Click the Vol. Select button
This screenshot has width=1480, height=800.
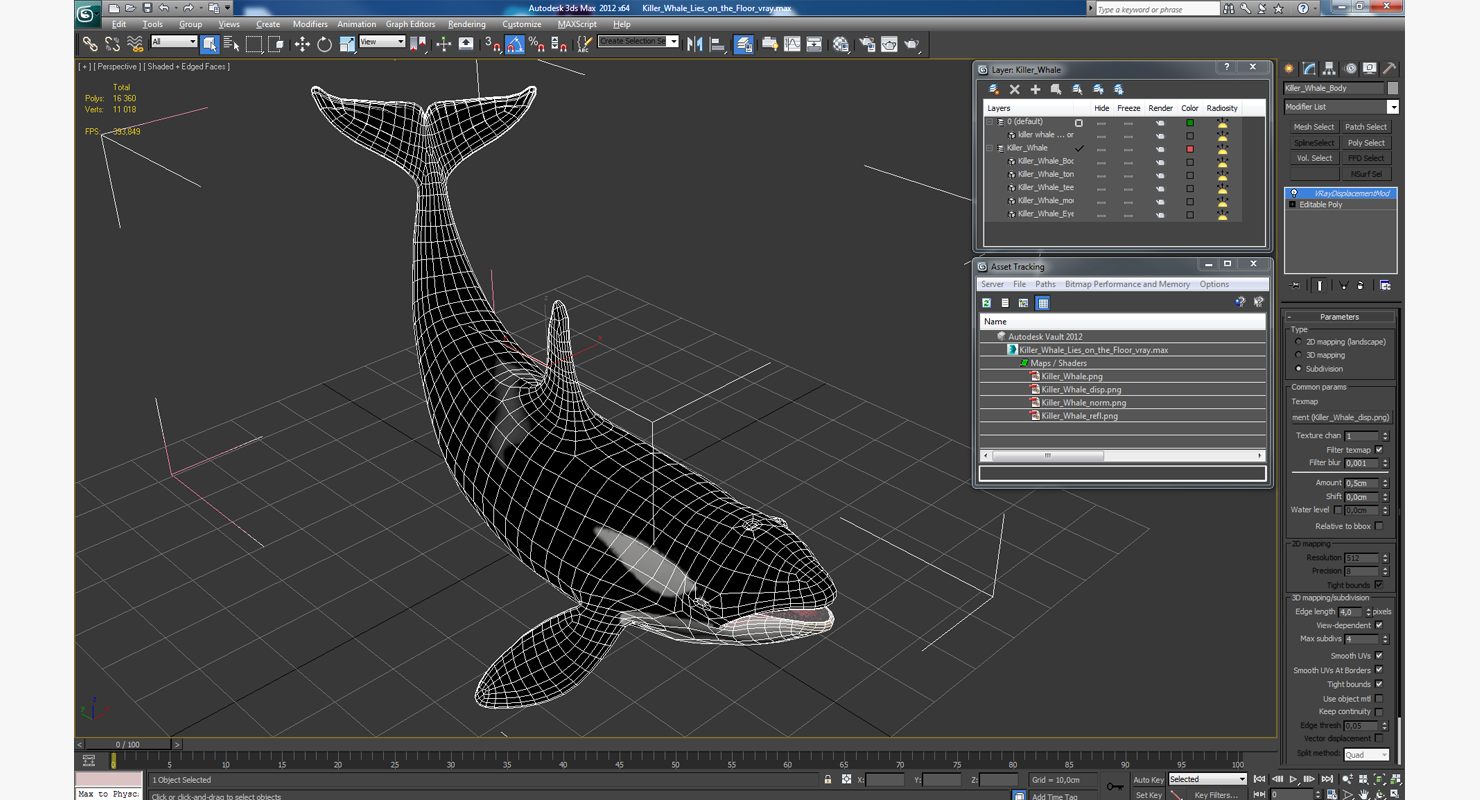click(1314, 158)
